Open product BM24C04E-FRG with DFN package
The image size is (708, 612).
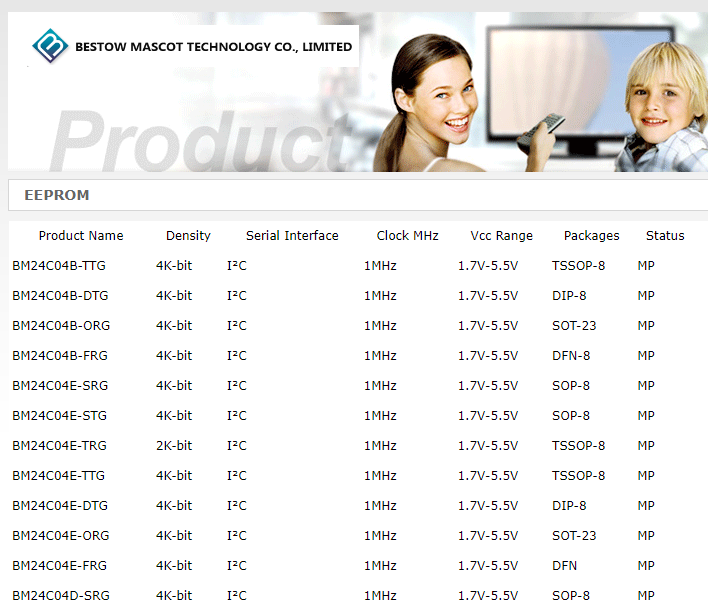coord(59,566)
